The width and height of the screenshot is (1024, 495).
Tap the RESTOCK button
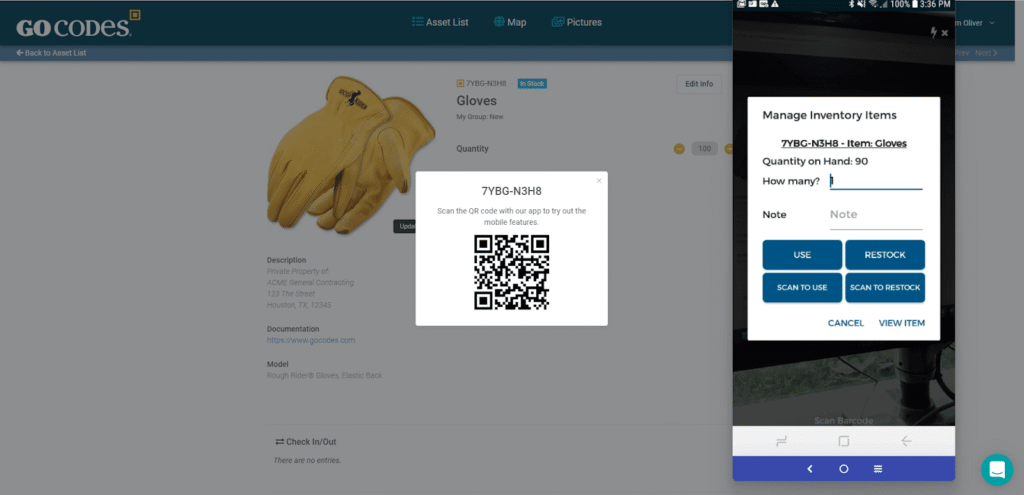[x=885, y=255]
